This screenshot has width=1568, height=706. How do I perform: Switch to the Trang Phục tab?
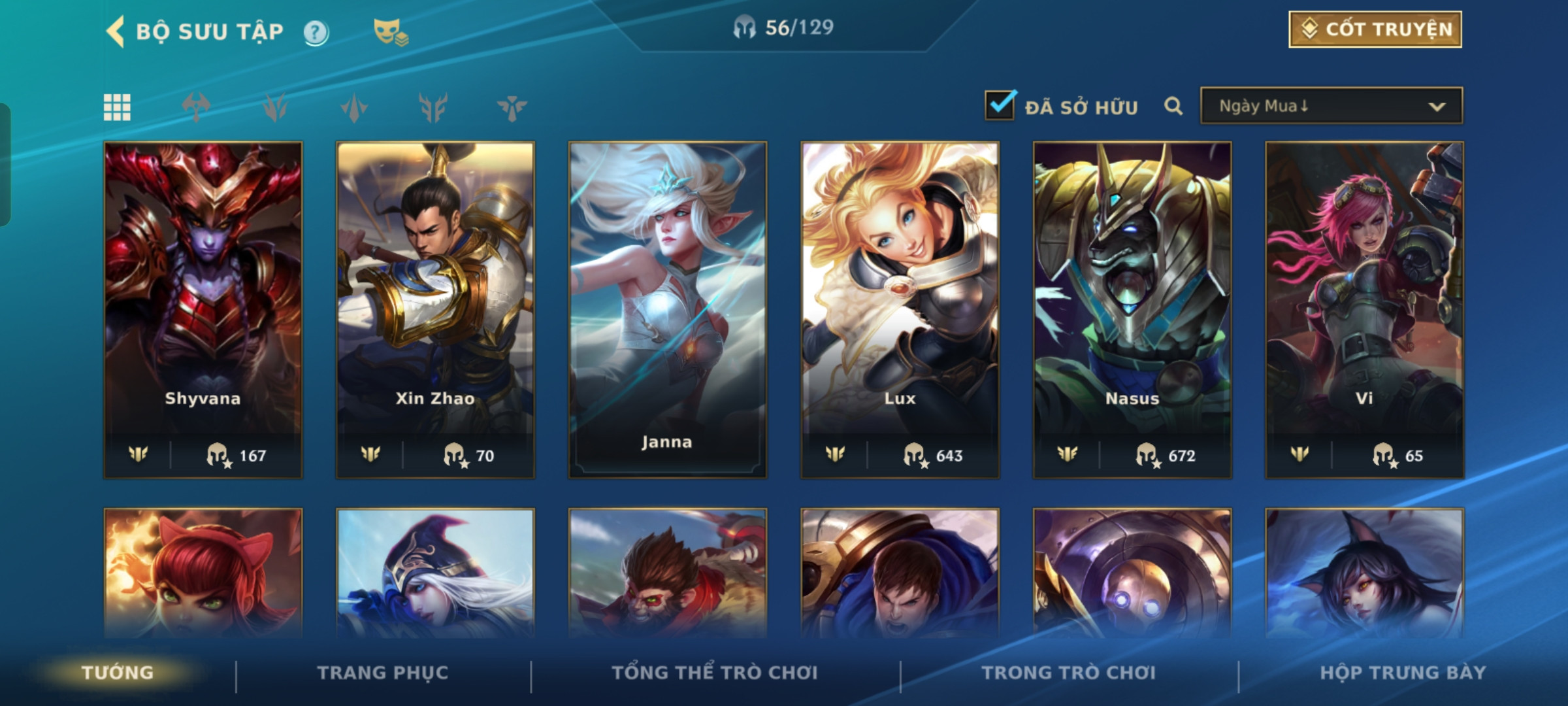tap(383, 673)
